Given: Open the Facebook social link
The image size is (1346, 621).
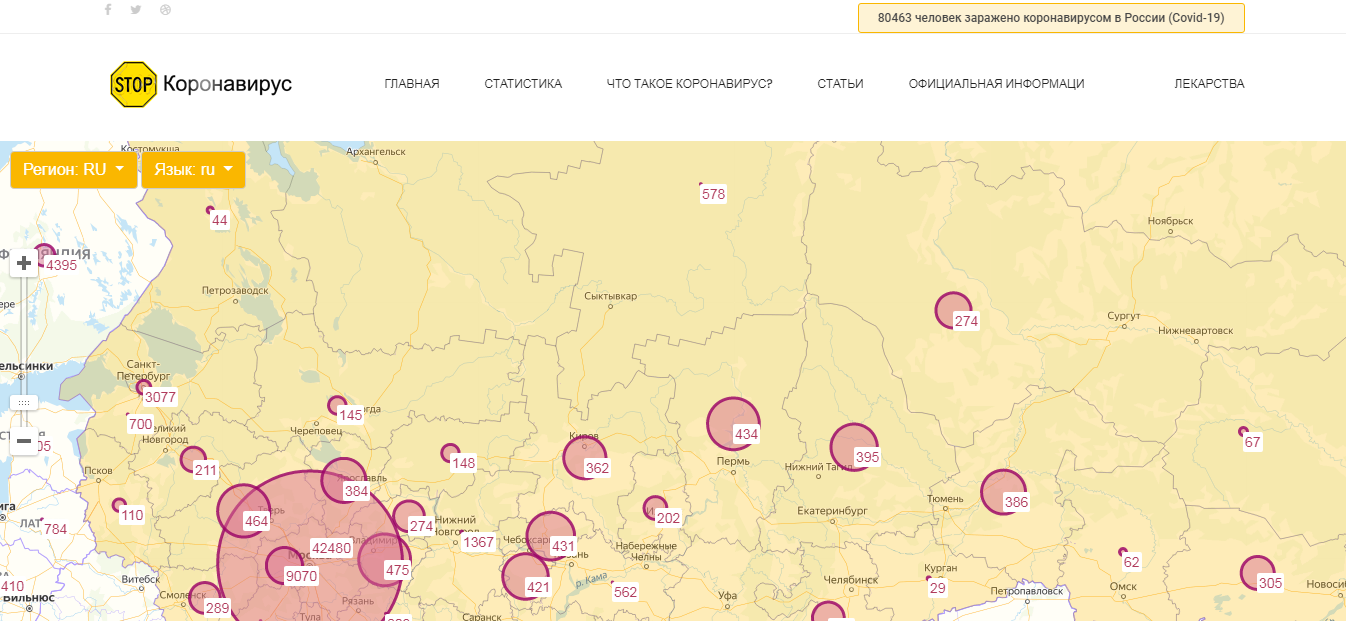Looking at the screenshot, I should pyautogui.click(x=108, y=10).
